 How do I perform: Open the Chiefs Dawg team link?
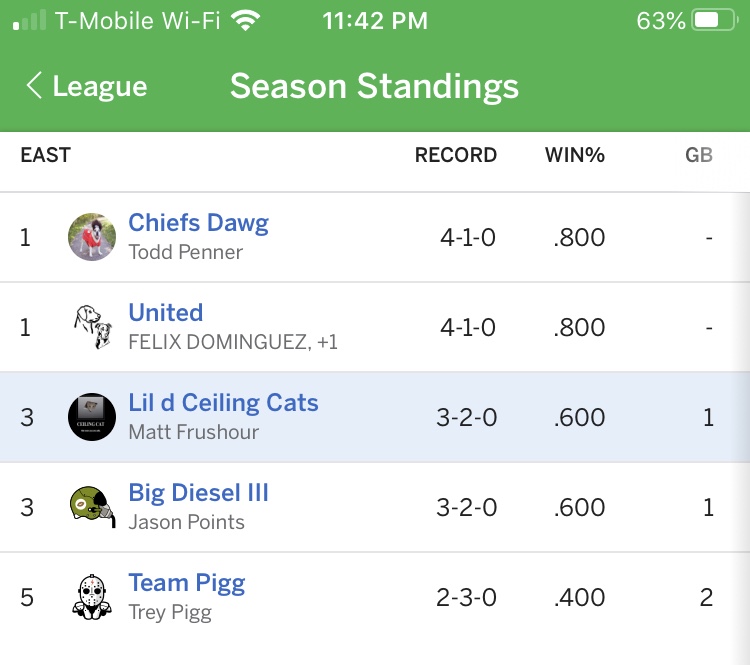(x=198, y=223)
